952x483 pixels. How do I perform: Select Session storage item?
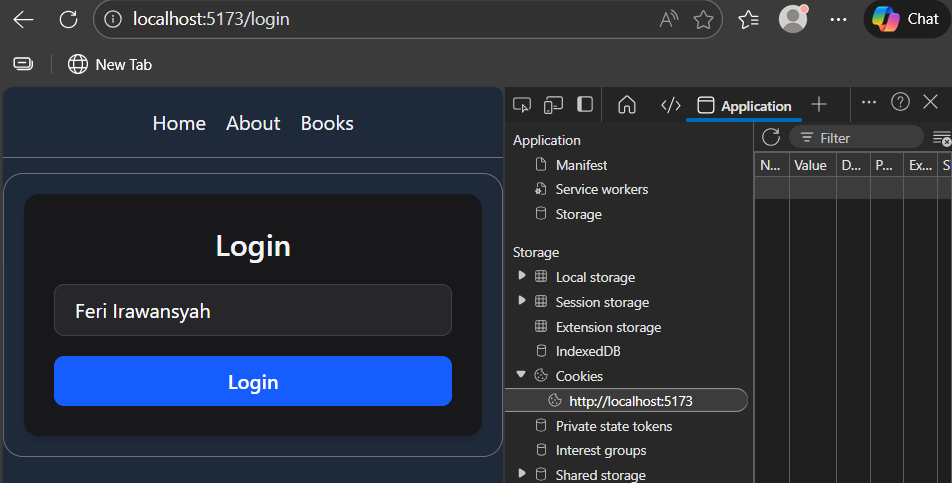tap(602, 302)
